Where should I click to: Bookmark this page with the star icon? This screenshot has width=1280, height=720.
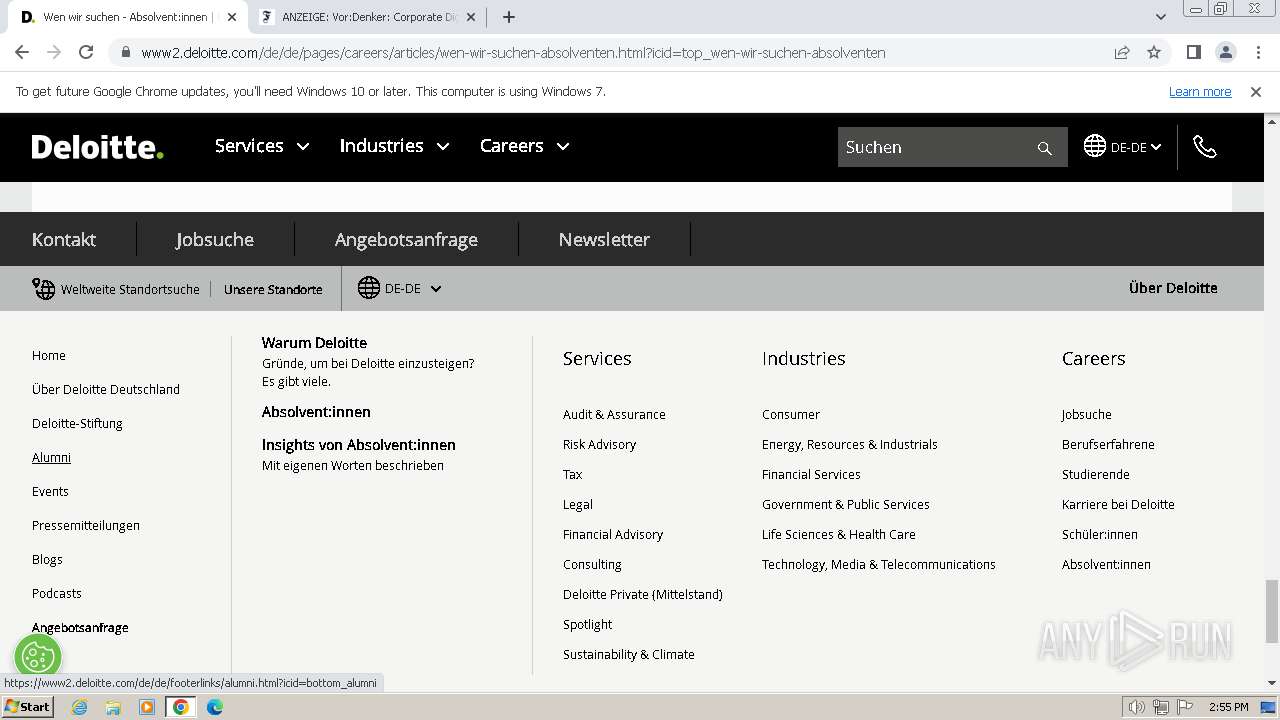coord(1154,52)
